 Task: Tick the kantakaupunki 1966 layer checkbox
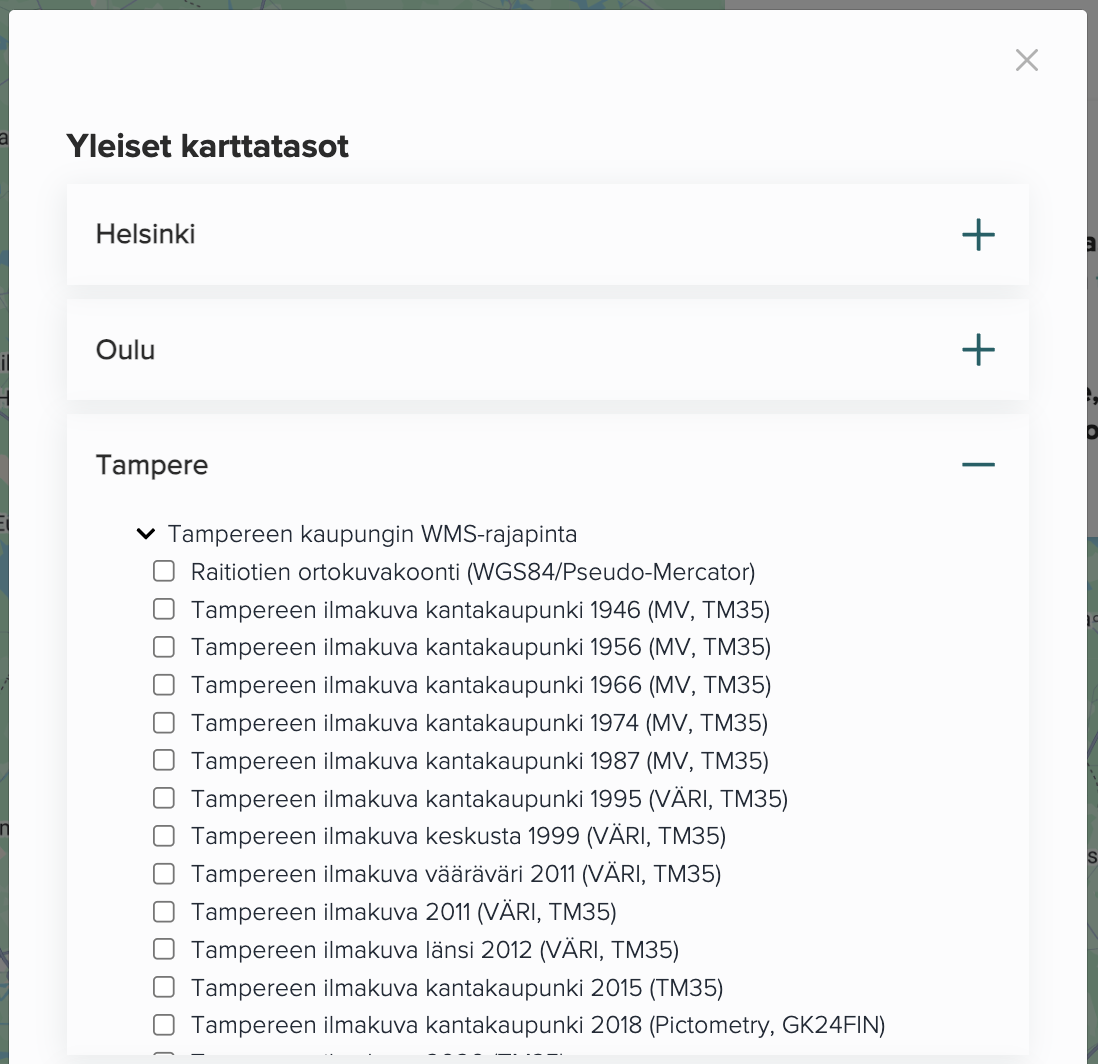[164, 684]
